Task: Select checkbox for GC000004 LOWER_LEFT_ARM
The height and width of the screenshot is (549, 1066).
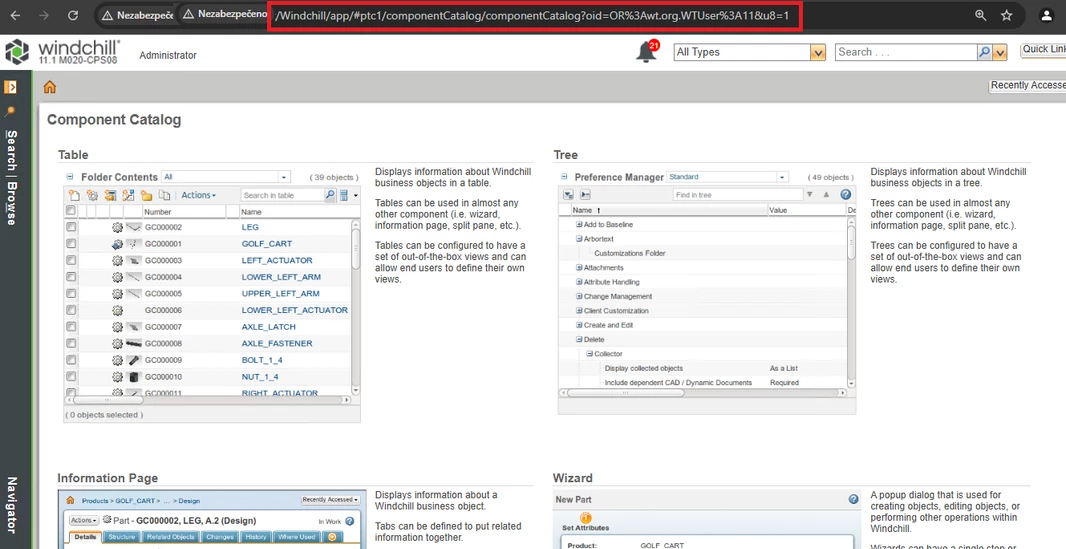Action: (x=71, y=277)
